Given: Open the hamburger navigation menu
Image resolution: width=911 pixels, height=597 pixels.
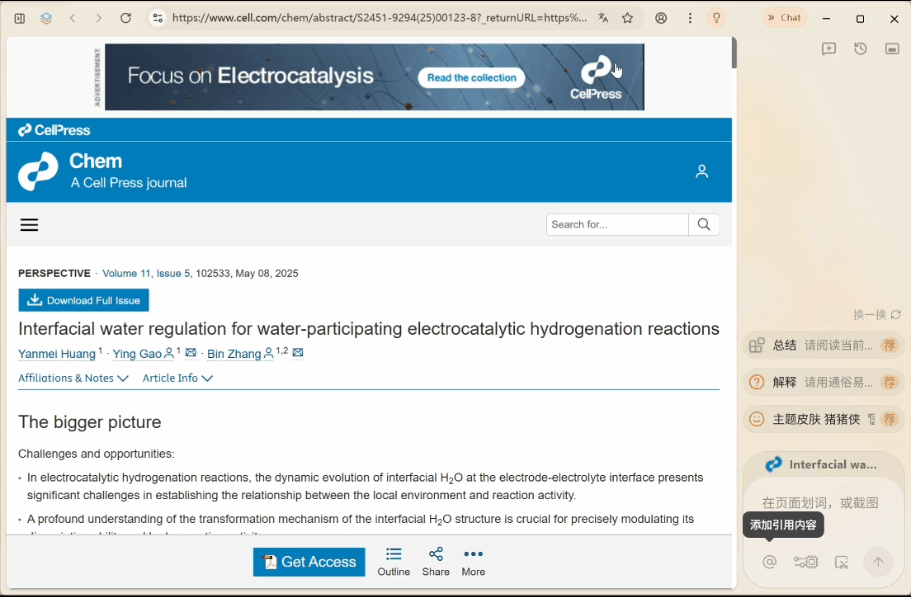Looking at the screenshot, I should point(29,225).
